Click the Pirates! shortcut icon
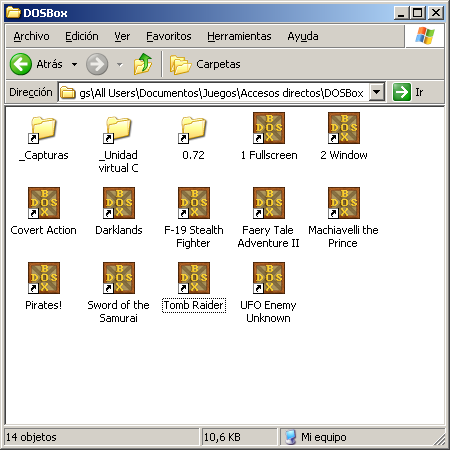 pos(44,278)
